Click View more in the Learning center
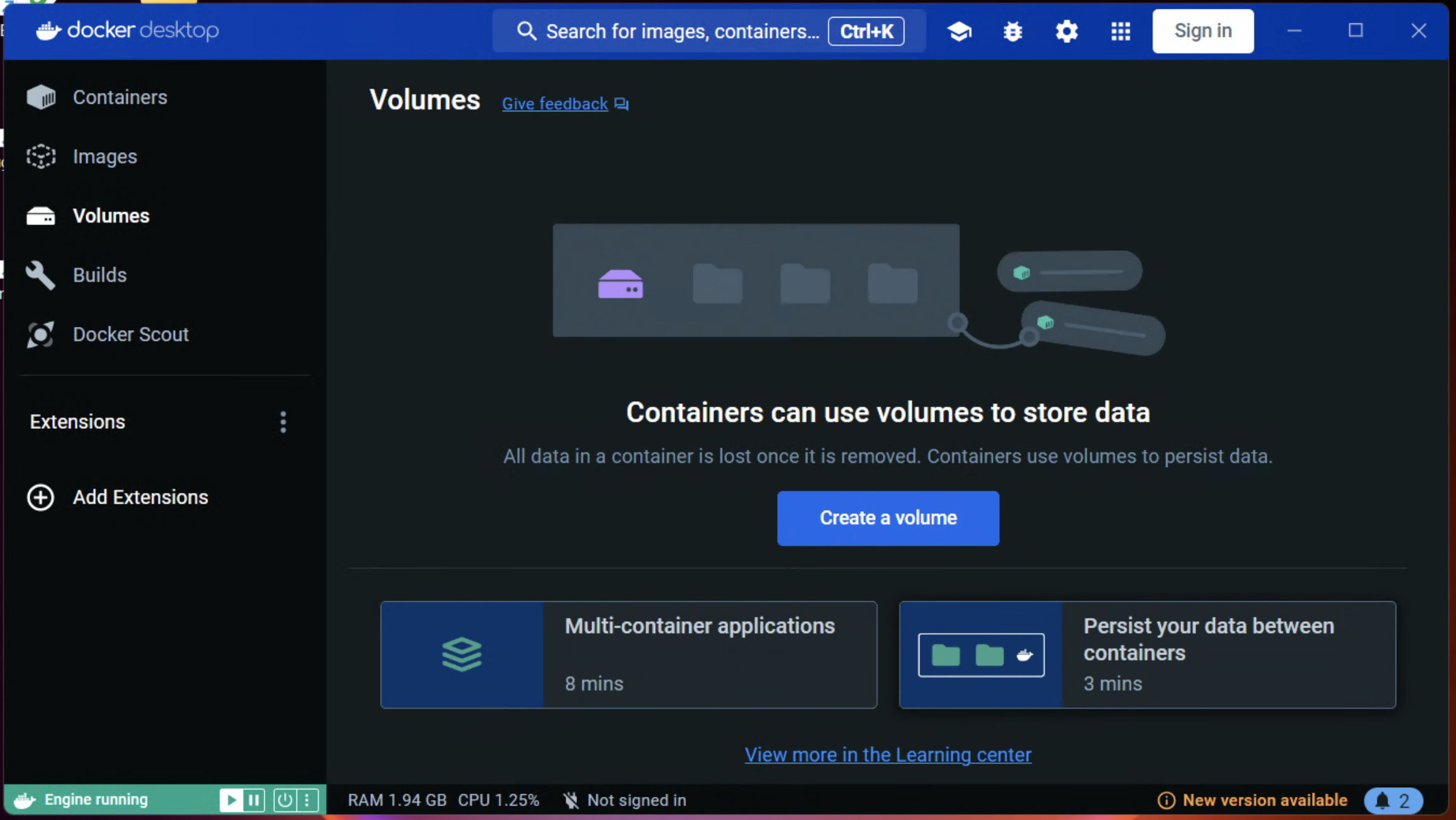Screen dimensions: 1456x820 [x=888, y=755]
